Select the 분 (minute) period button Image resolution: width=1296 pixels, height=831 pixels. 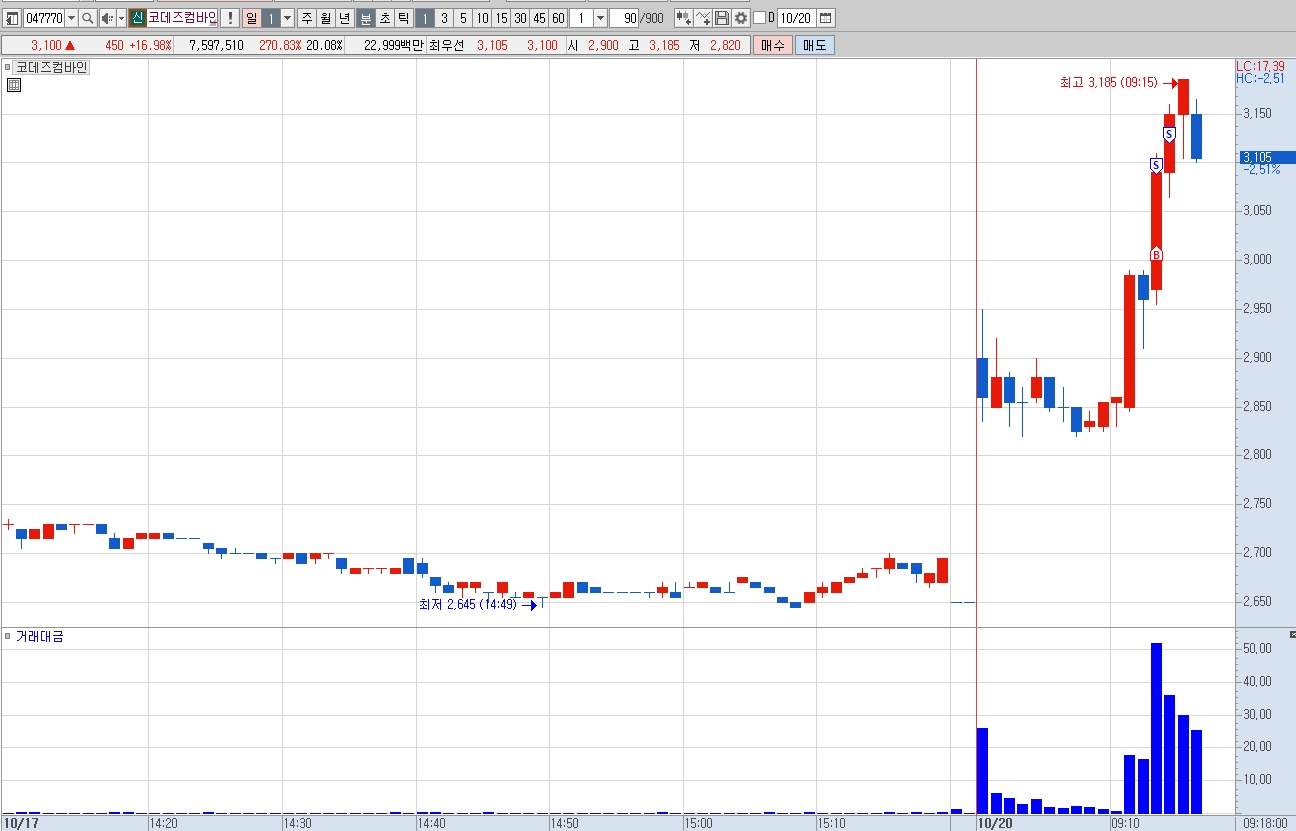pyautogui.click(x=366, y=18)
